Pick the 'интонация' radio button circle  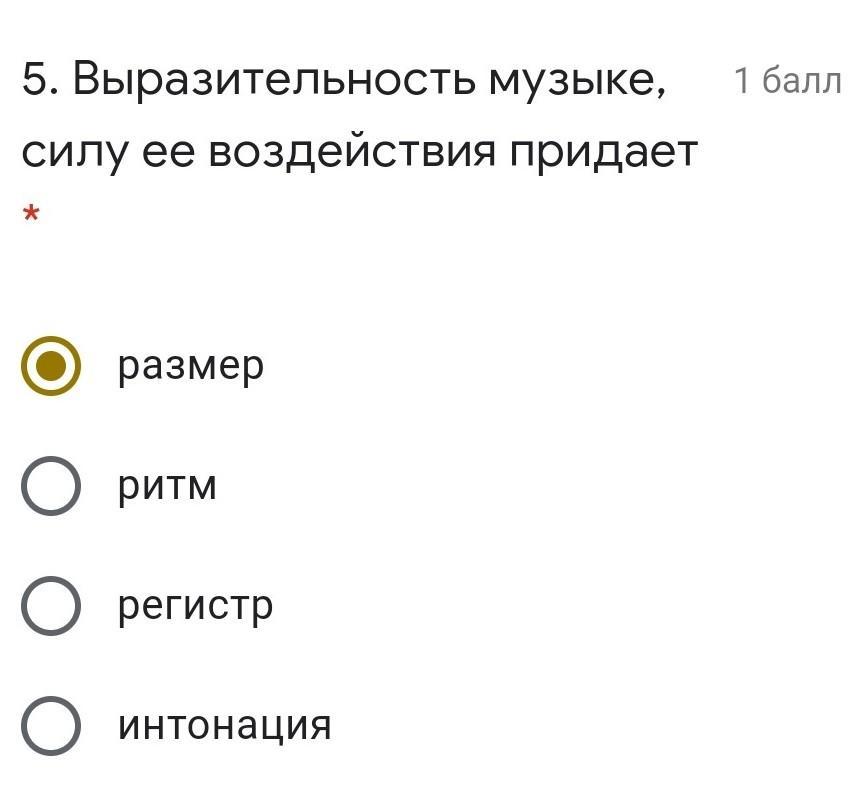tap(51, 725)
